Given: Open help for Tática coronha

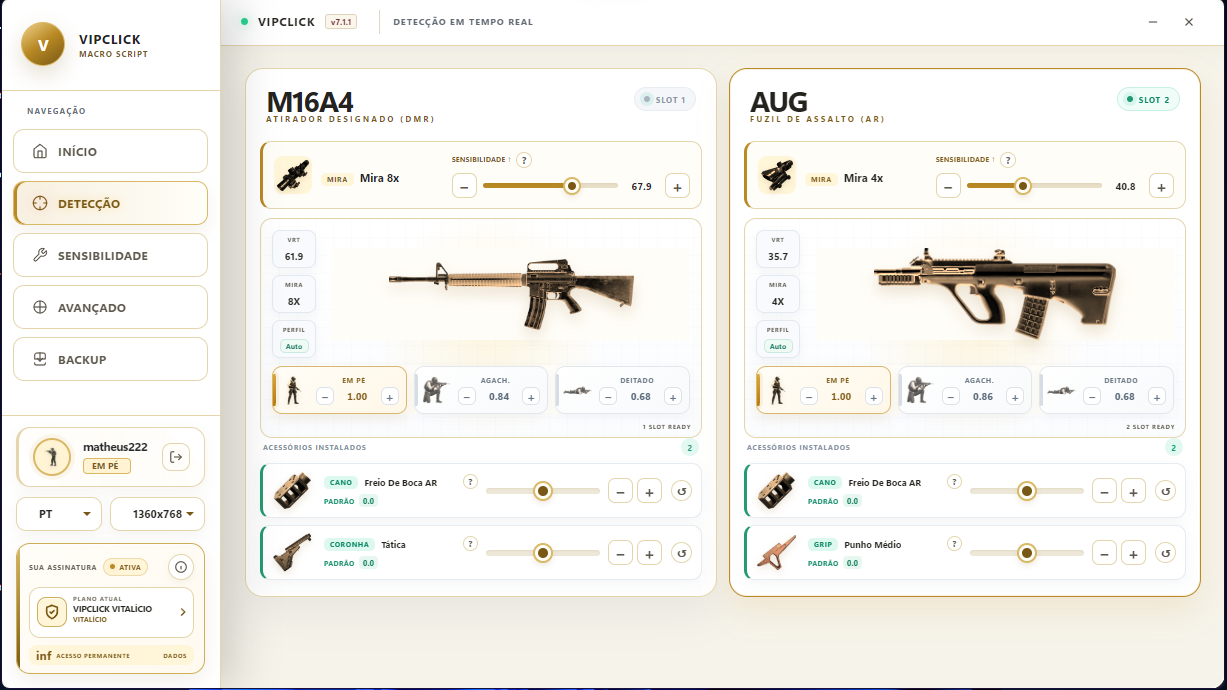Looking at the screenshot, I should [470, 544].
